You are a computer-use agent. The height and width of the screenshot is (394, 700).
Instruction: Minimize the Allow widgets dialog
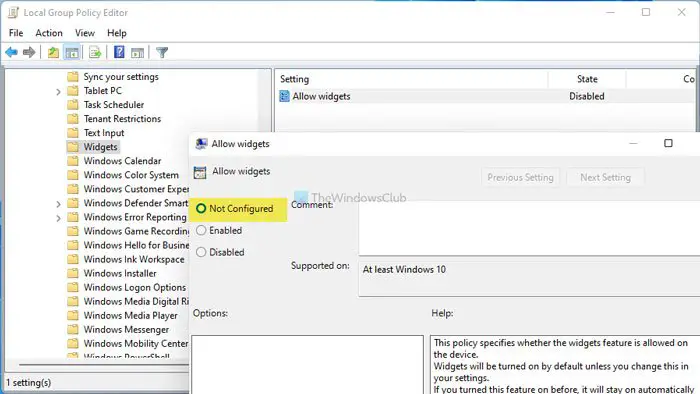click(x=633, y=143)
